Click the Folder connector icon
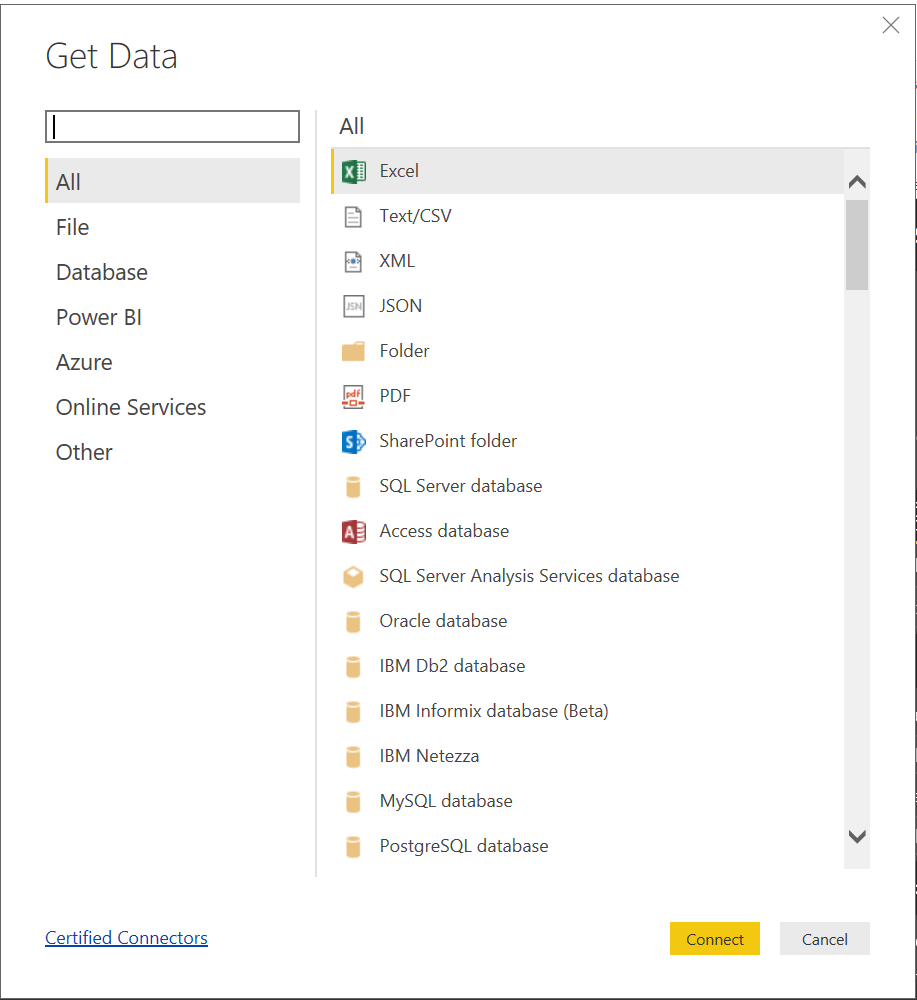Screen dimensions: 917x1000 coord(353,351)
